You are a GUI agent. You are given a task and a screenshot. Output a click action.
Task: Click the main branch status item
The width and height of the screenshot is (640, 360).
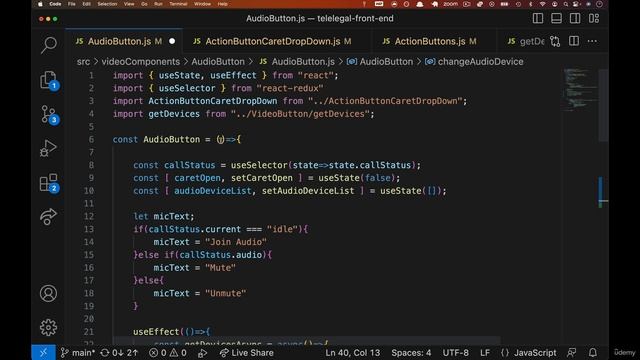(78, 353)
